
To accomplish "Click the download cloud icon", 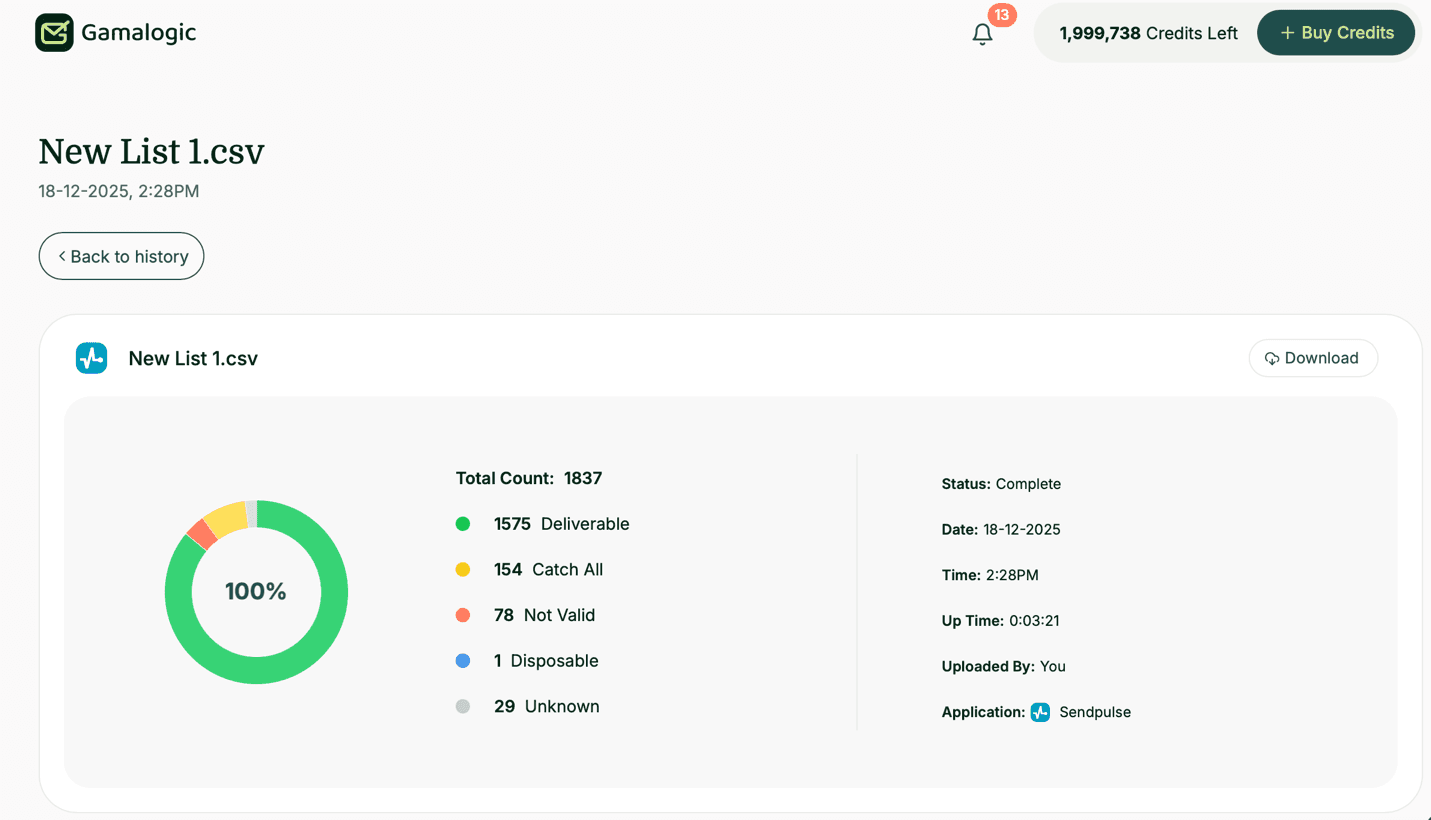I will 1272,357.
